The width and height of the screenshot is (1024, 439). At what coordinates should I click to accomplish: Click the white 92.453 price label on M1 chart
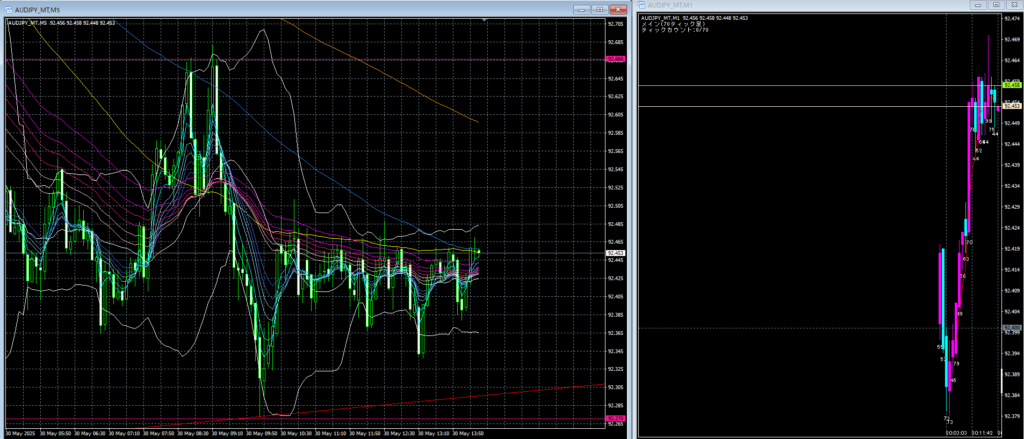pyautogui.click(x=1012, y=105)
